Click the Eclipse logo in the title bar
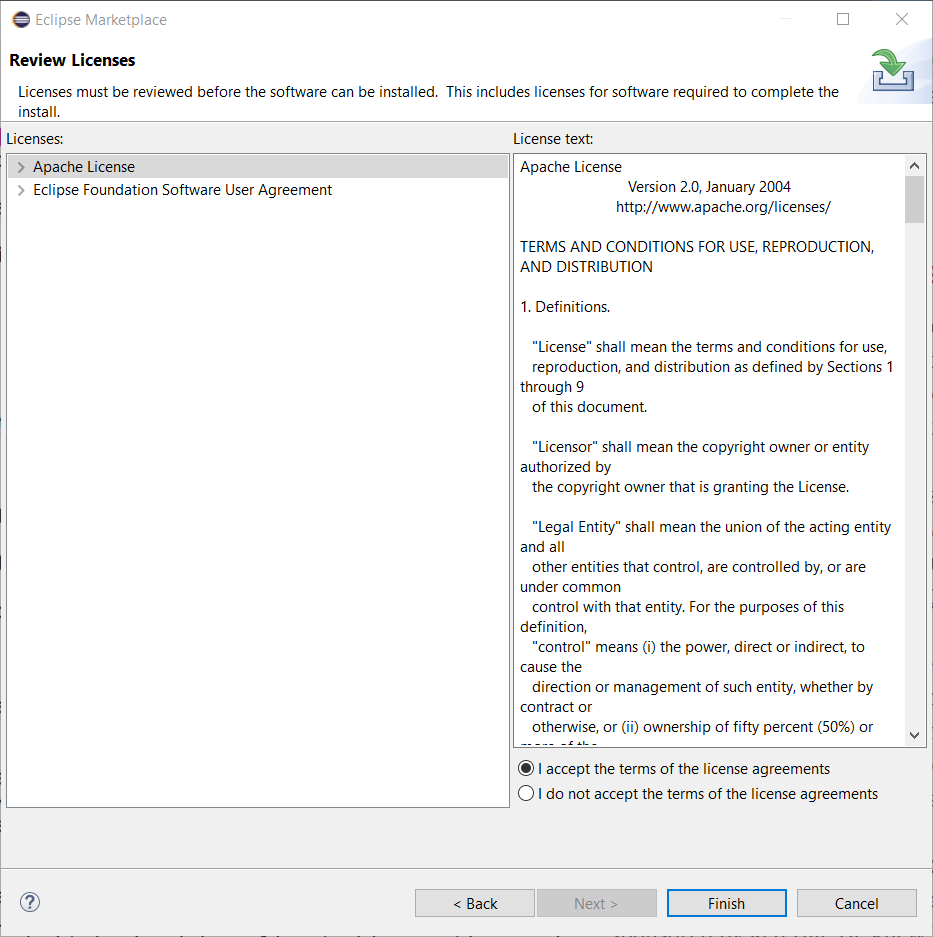The height and width of the screenshot is (937, 933). 20,20
